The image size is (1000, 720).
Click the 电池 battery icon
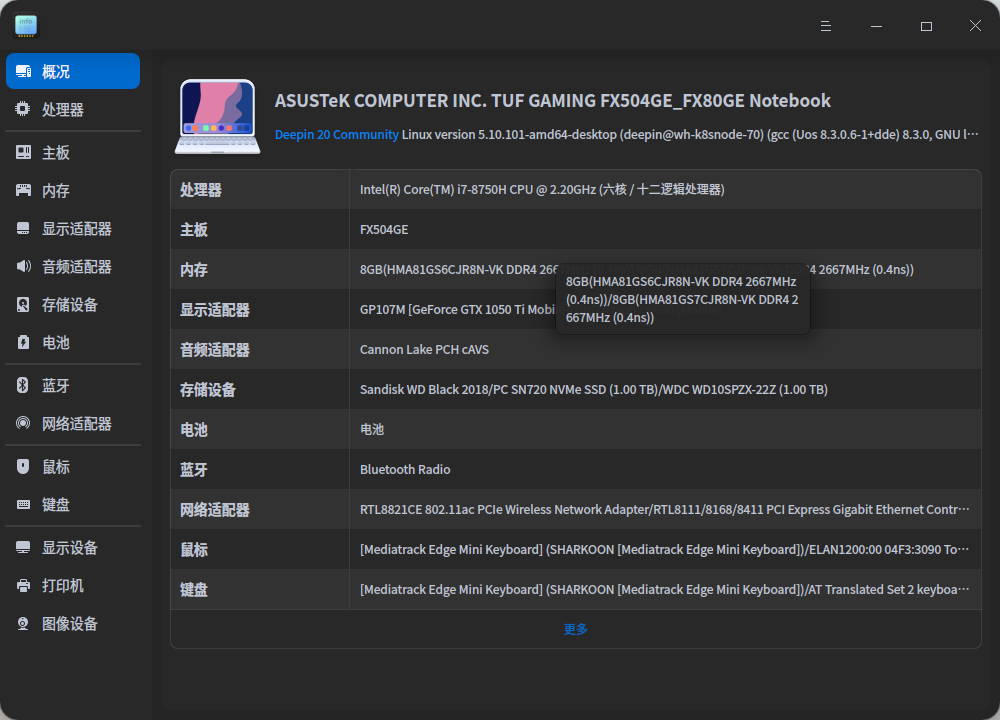[x=23, y=342]
